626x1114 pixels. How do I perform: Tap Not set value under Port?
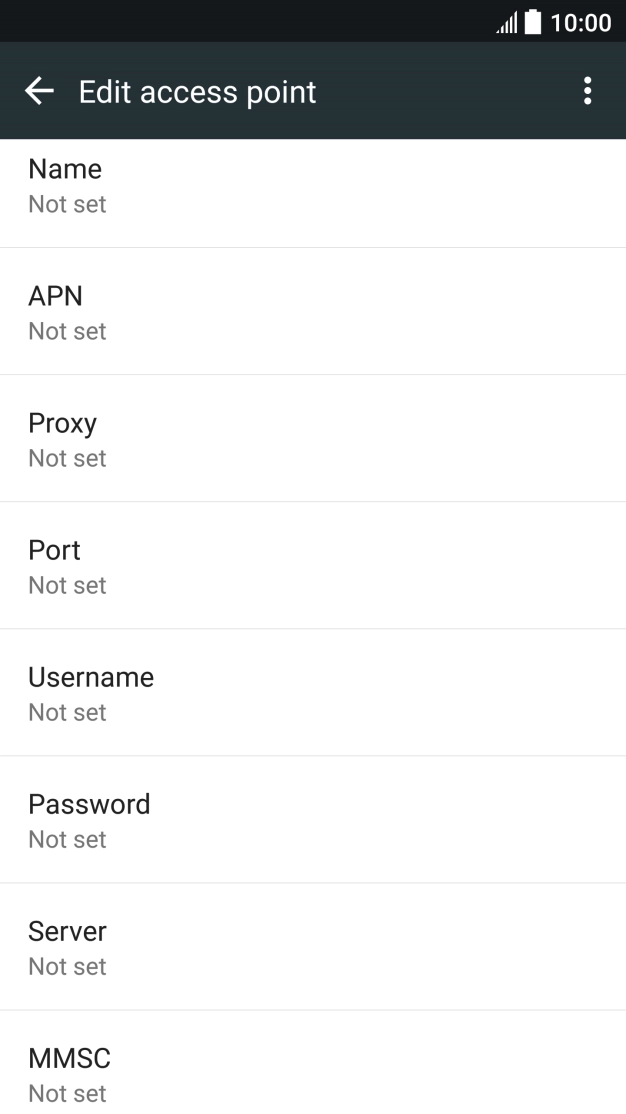67,586
